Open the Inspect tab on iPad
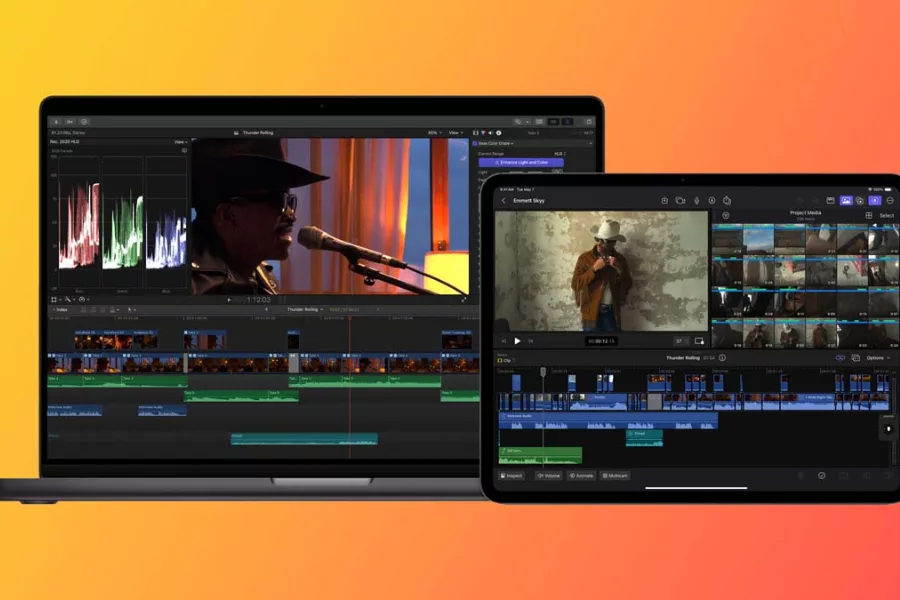 (511, 476)
